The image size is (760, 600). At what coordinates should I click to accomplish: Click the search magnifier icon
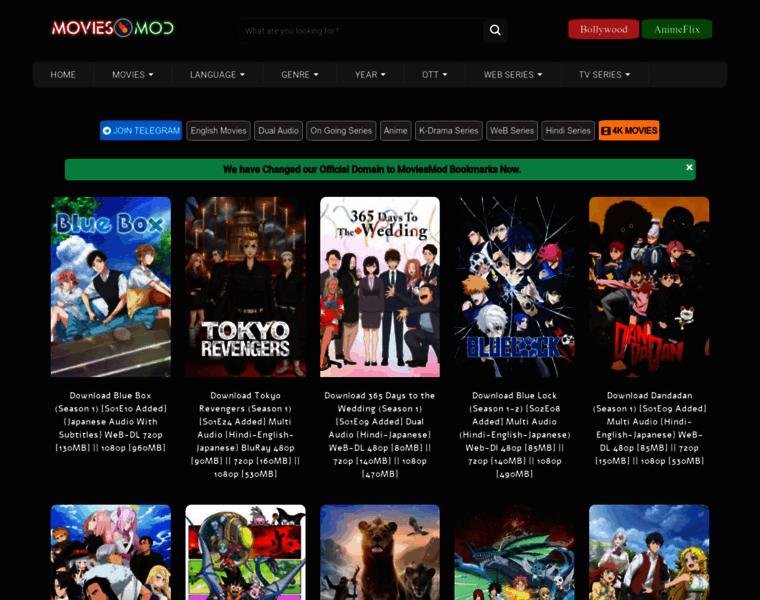coord(495,31)
